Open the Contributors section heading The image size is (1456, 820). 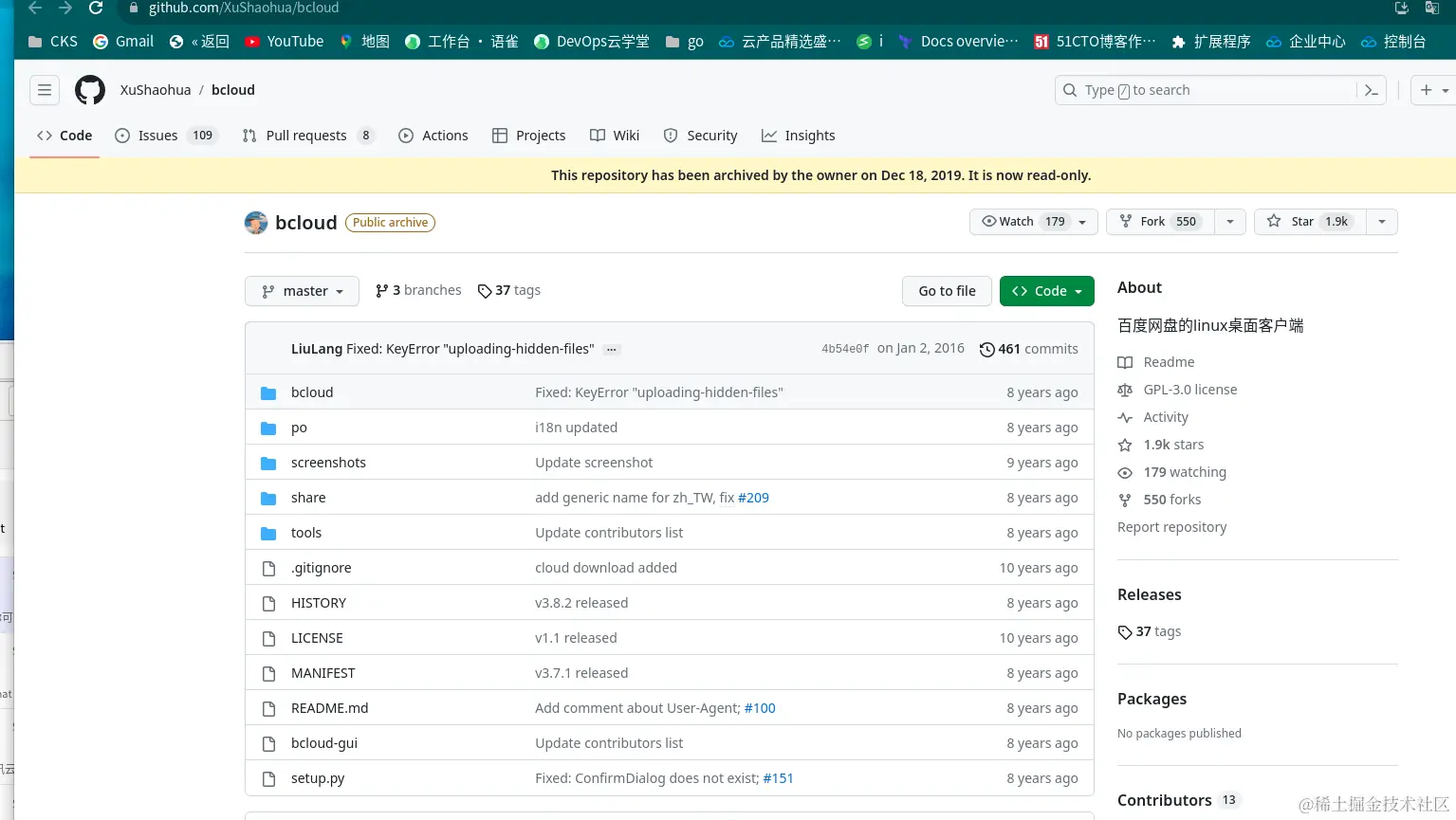tap(1165, 800)
